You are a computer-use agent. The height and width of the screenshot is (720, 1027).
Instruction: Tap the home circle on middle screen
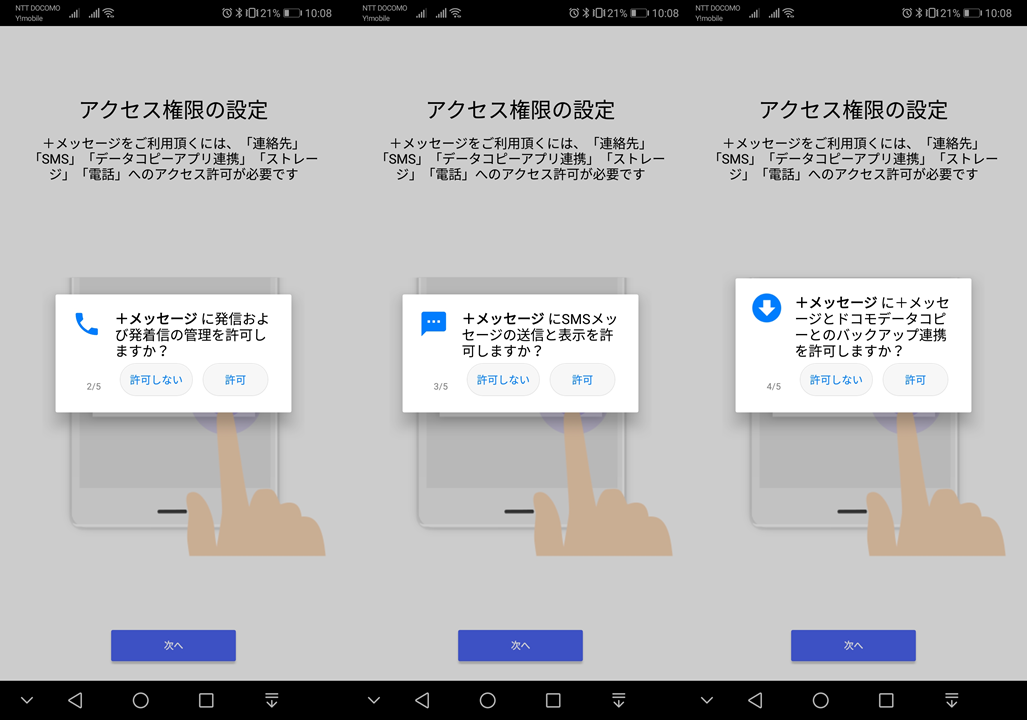point(488,700)
